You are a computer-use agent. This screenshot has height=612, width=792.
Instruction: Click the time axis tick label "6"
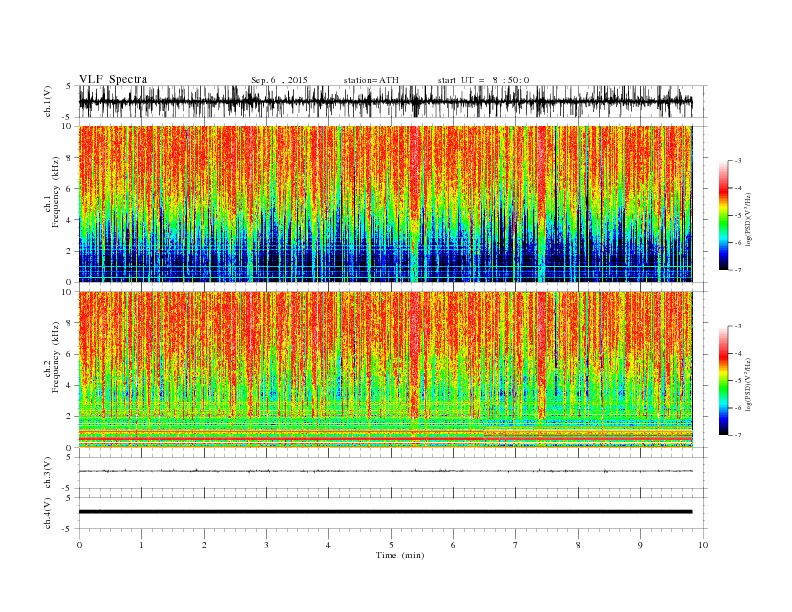(453, 545)
